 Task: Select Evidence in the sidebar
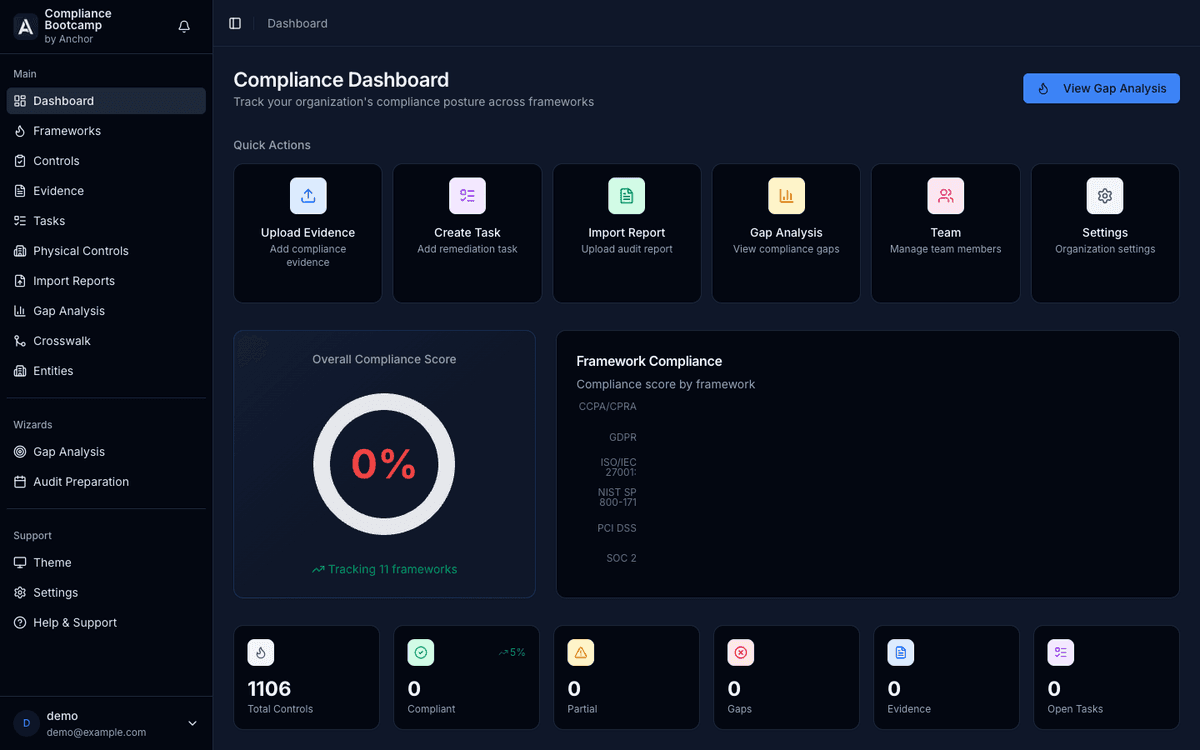(106, 191)
